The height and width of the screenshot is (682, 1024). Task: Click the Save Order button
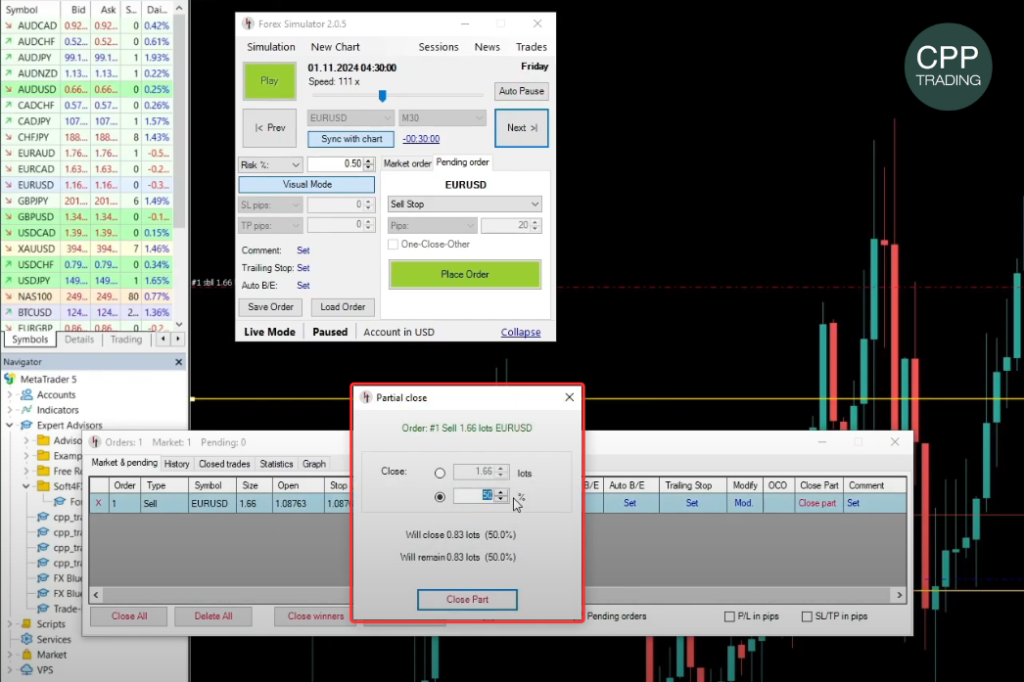pos(270,307)
